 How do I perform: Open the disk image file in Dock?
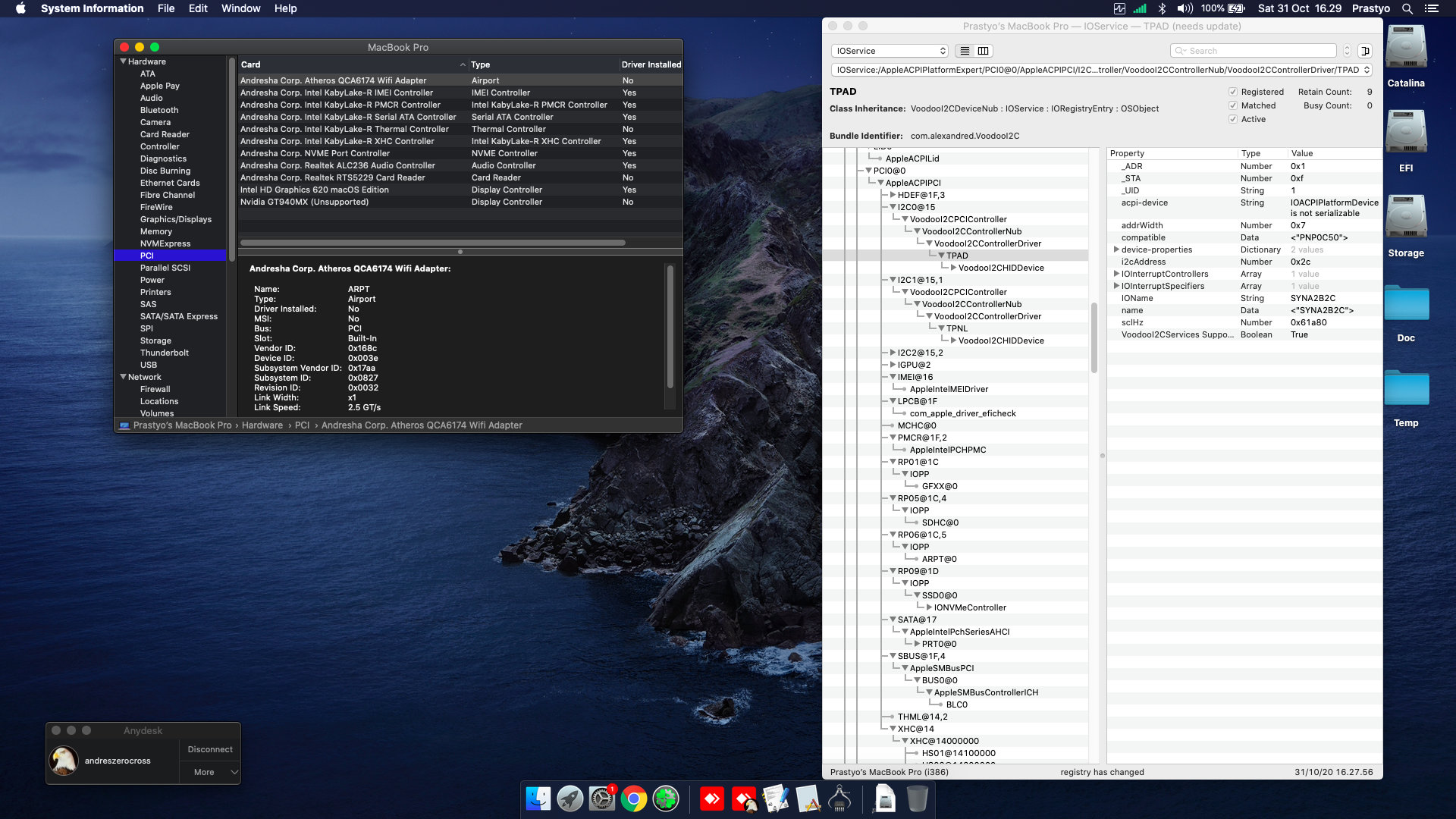pyautogui.click(x=885, y=799)
